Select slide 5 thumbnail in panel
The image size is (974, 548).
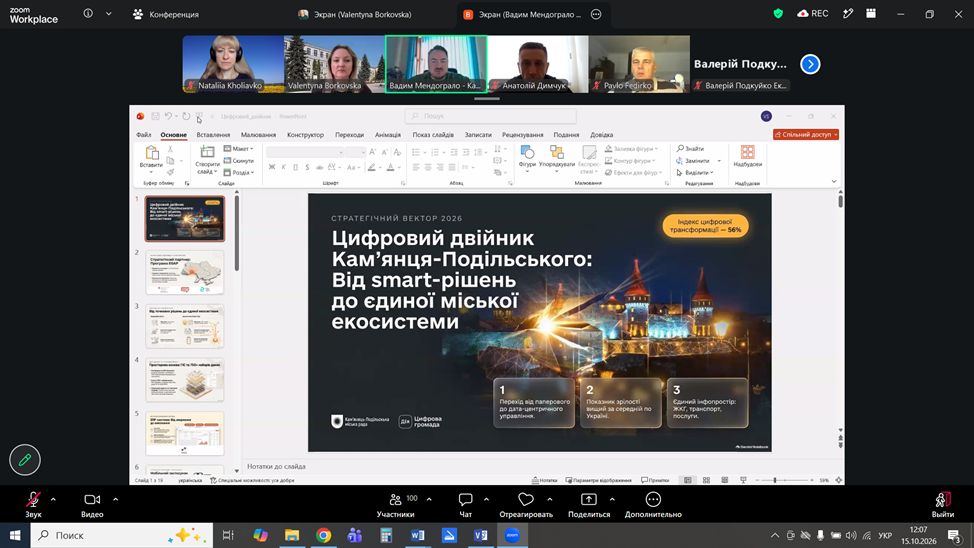coord(184,433)
